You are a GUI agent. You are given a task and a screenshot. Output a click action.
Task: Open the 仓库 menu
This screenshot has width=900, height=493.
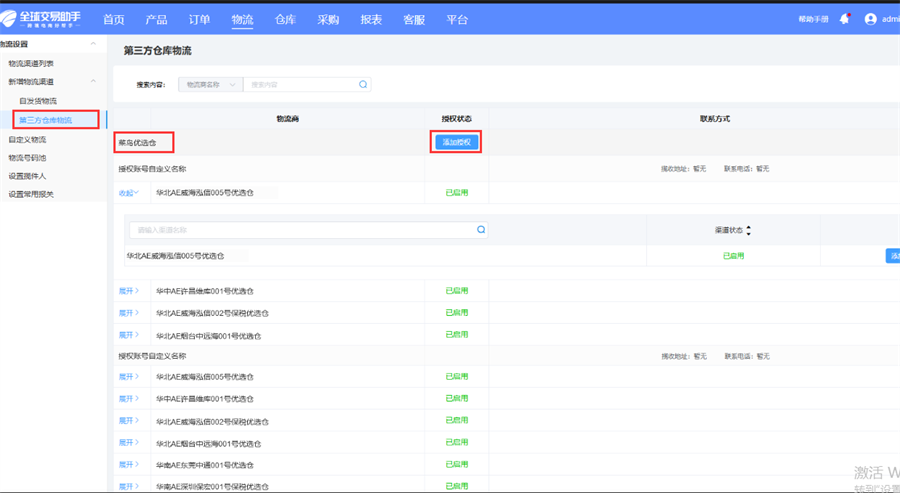click(x=285, y=20)
